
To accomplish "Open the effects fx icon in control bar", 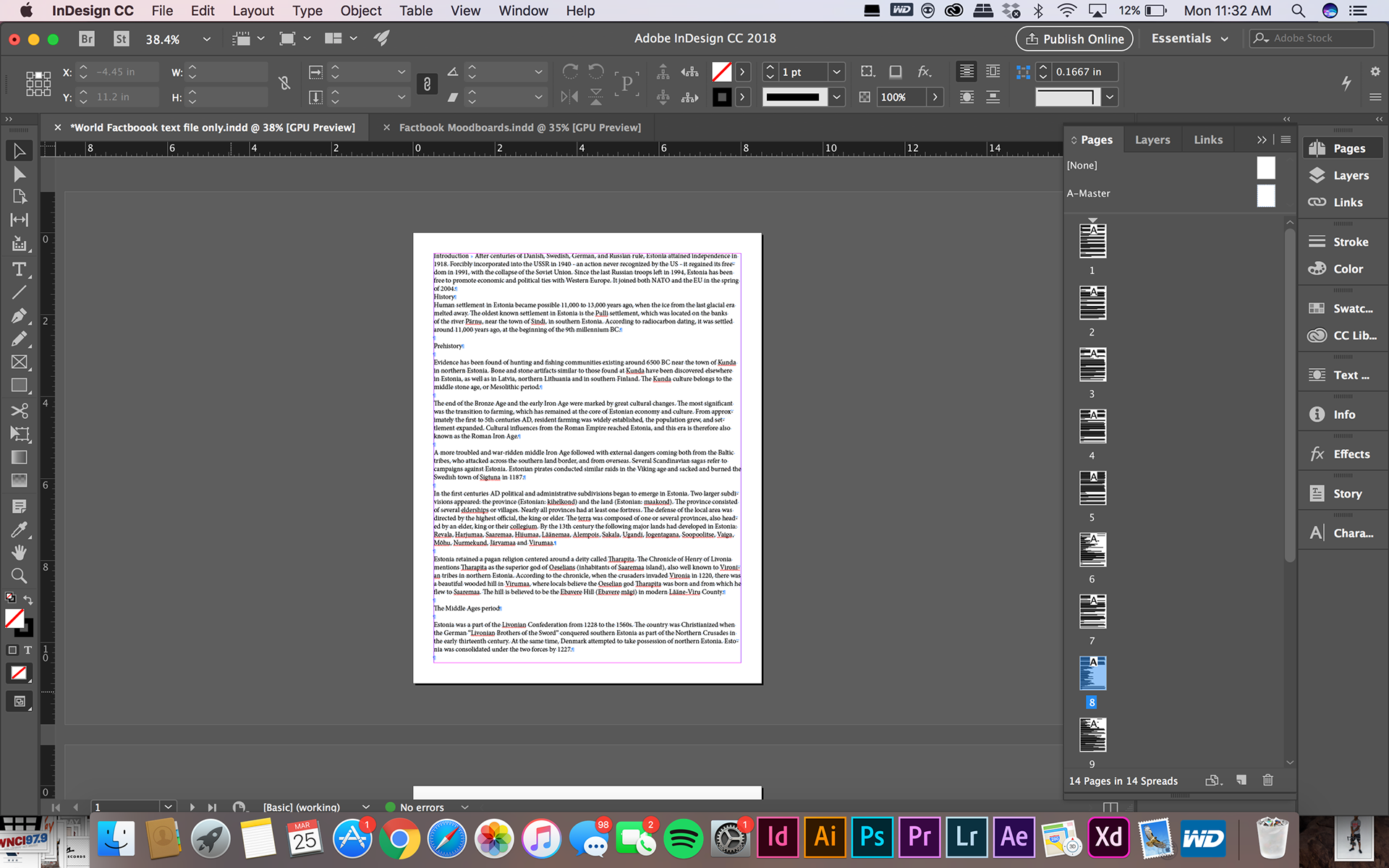I will 925,72.
